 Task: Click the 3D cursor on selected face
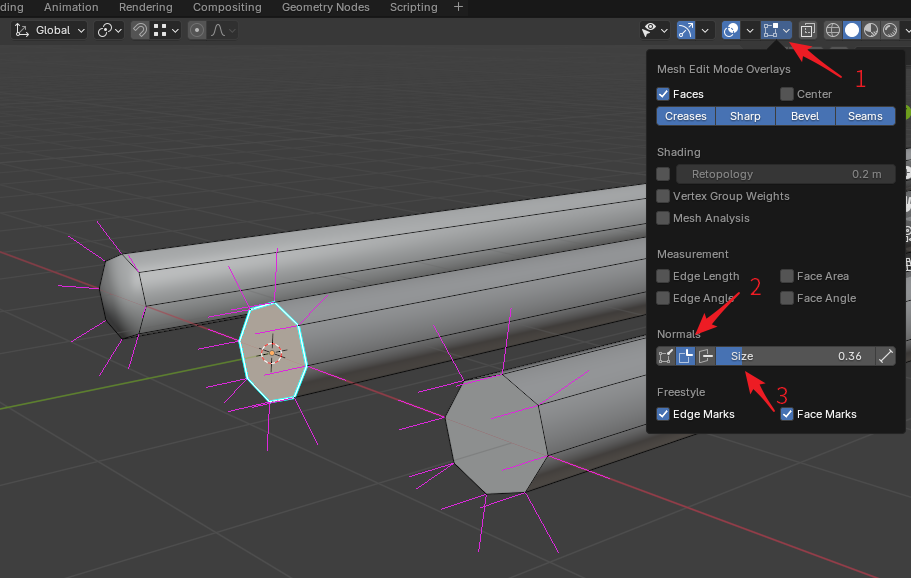[x=271, y=353]
